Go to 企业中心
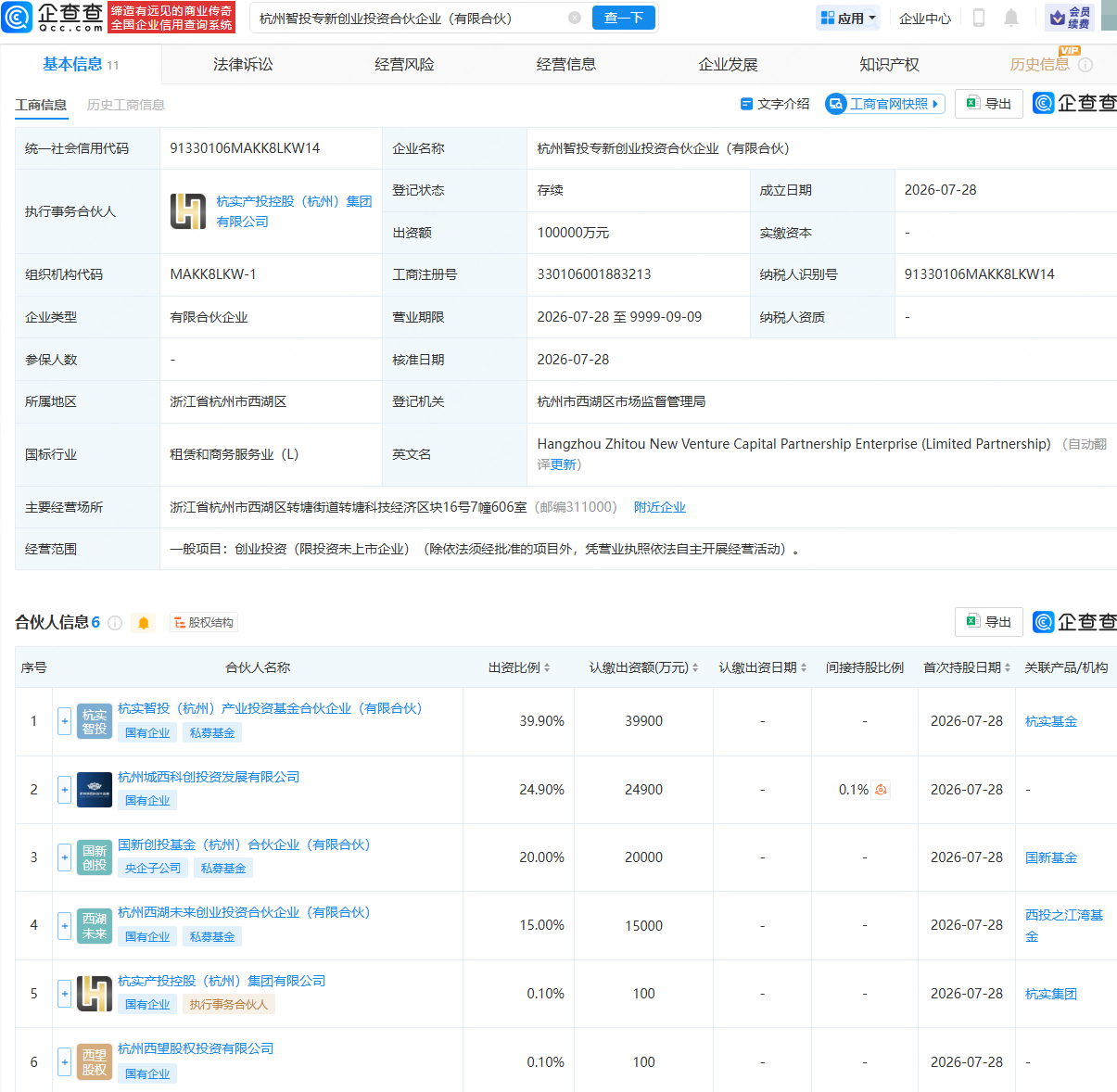This screenshot has width=1117, height=1092. [x=925, y=19]
